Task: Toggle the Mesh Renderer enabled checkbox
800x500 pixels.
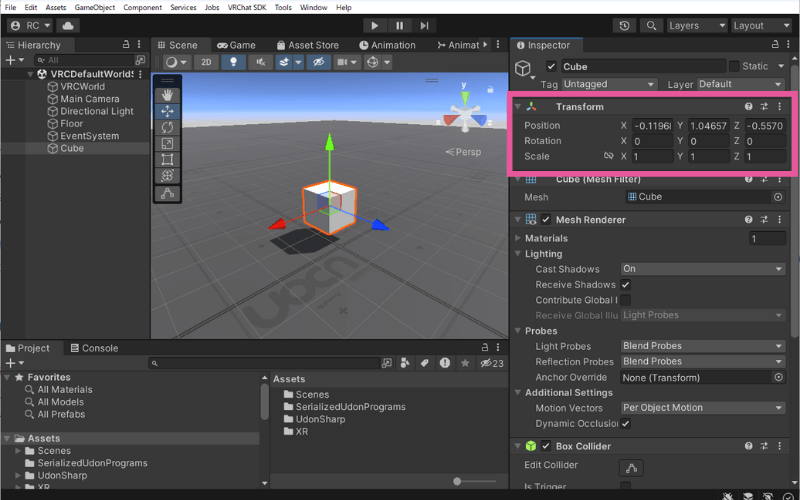Action: pos(546,220)
